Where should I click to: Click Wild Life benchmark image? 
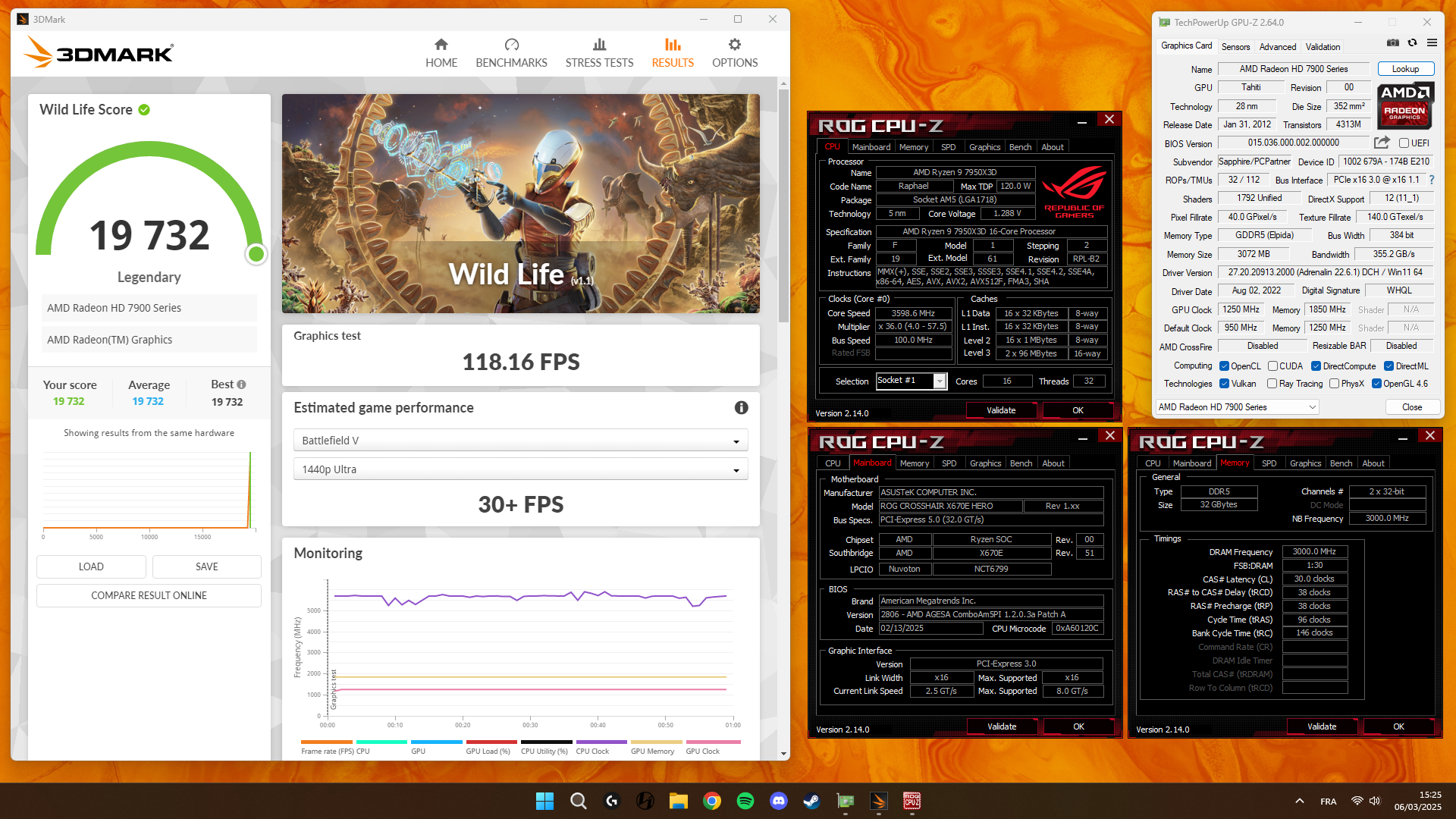coord(520,203)
